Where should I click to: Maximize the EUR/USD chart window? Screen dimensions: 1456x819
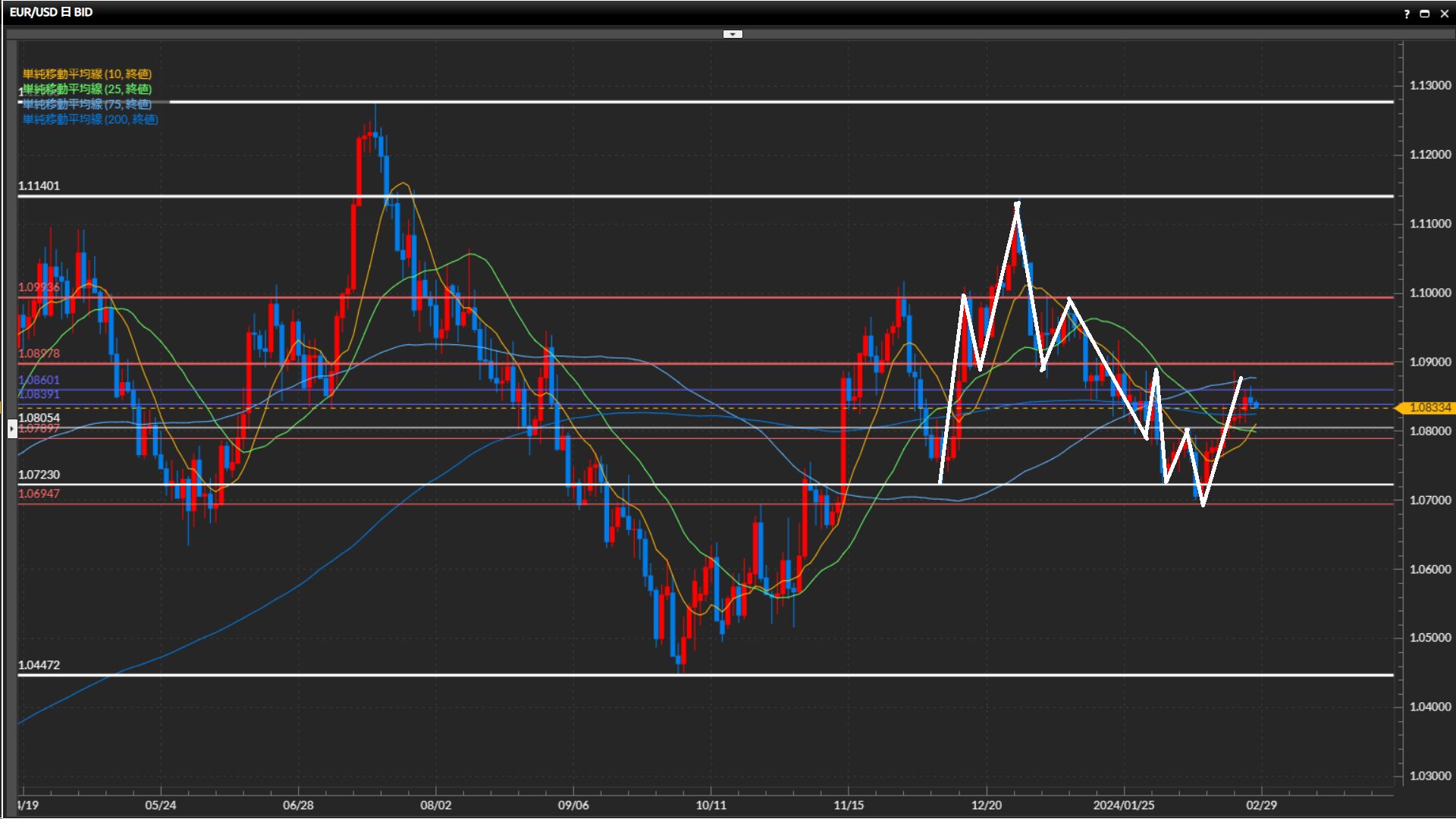1425,14
